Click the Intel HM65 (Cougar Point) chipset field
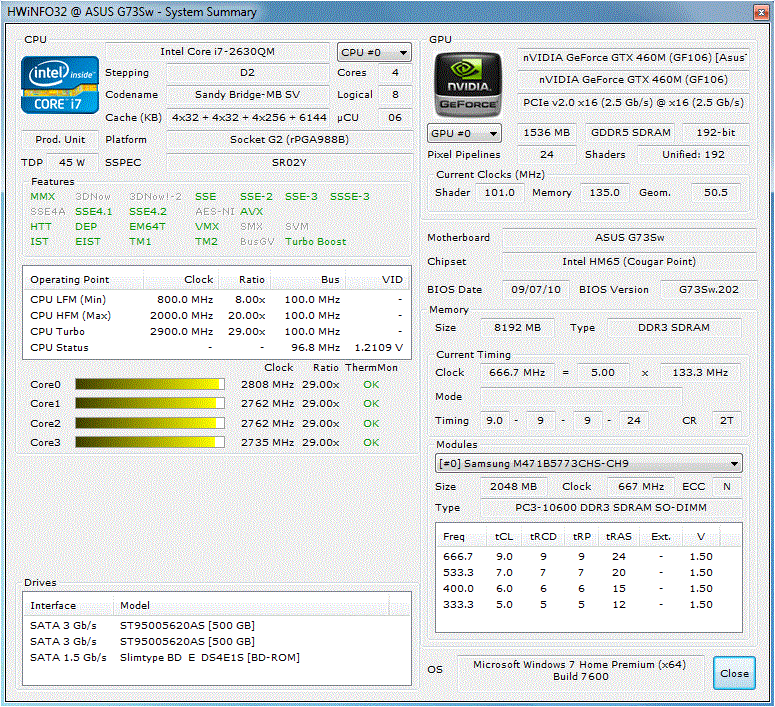This screenshot has width=775, height=707. click(x=629, y=261)
